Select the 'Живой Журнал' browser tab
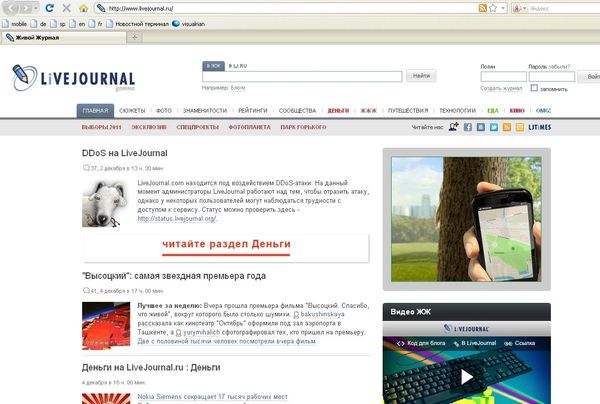This screenshot has height=404, width=600. point(64,37)
